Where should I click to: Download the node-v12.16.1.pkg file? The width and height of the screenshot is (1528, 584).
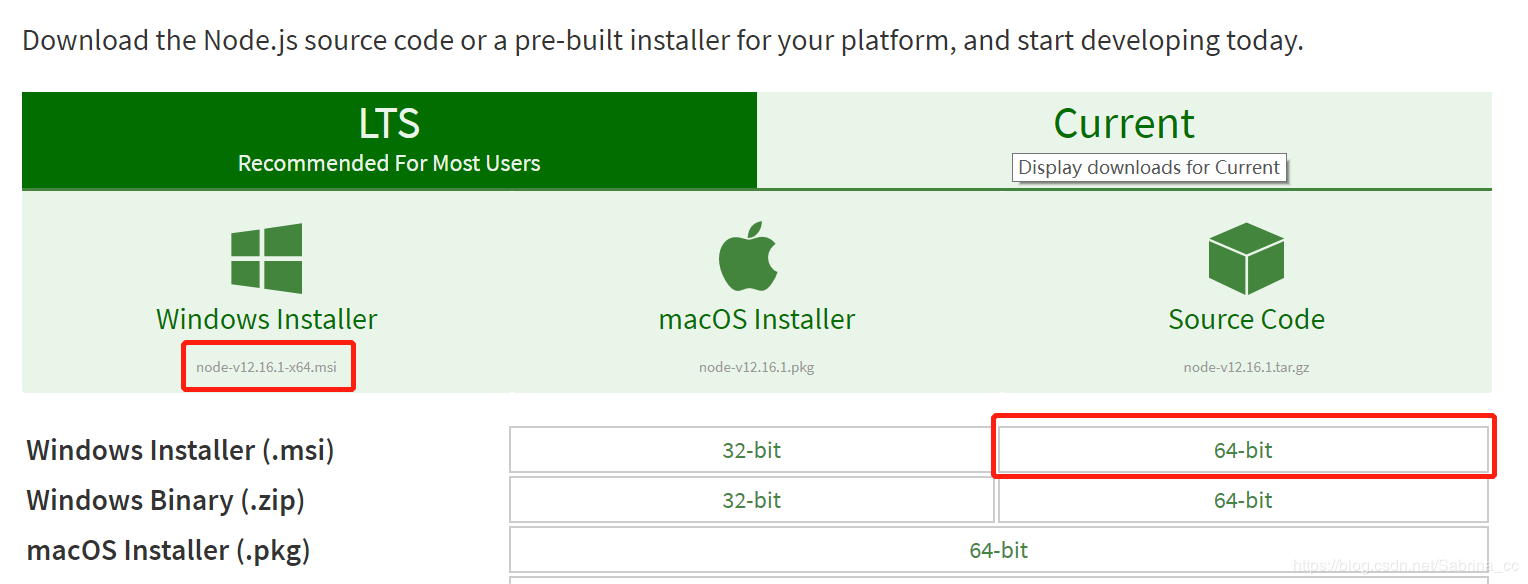click(x=756, y=366)
